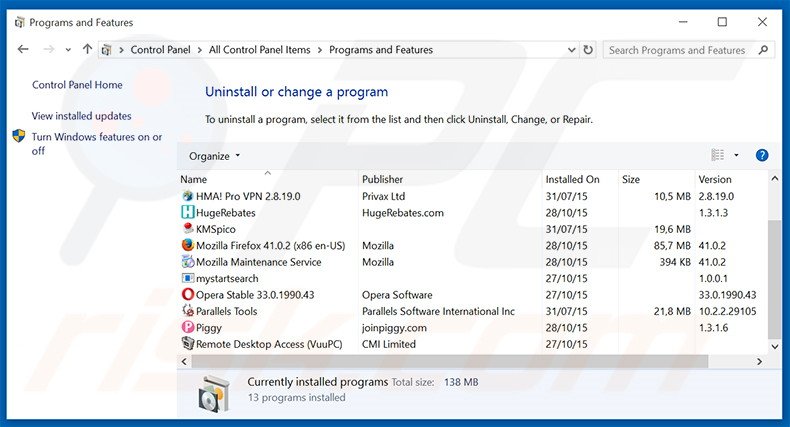The image size is (790, 427).
Task: Click the installed programs disc icon
Action: click(214, 394)
